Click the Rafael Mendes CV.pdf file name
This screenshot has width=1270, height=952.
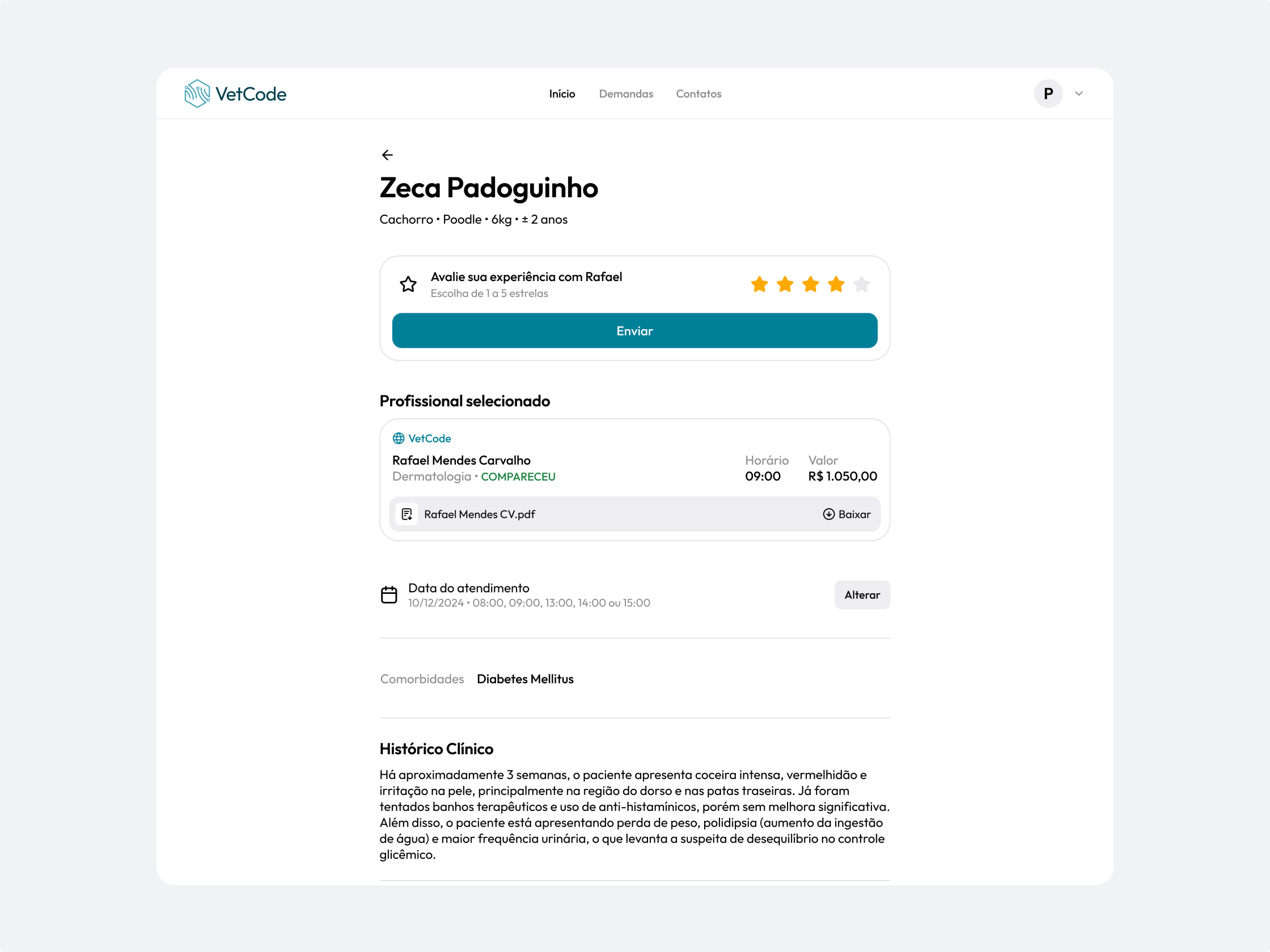click(480, 514)
